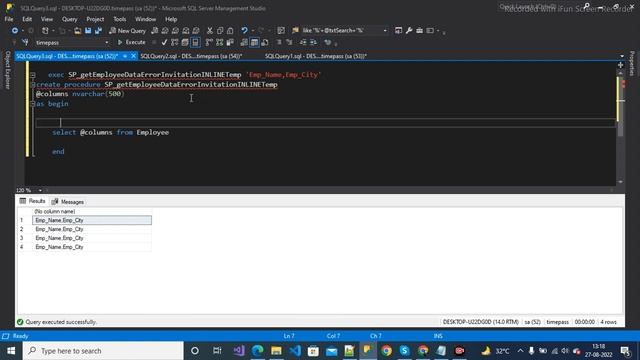Switch to the Results tab

32,201
